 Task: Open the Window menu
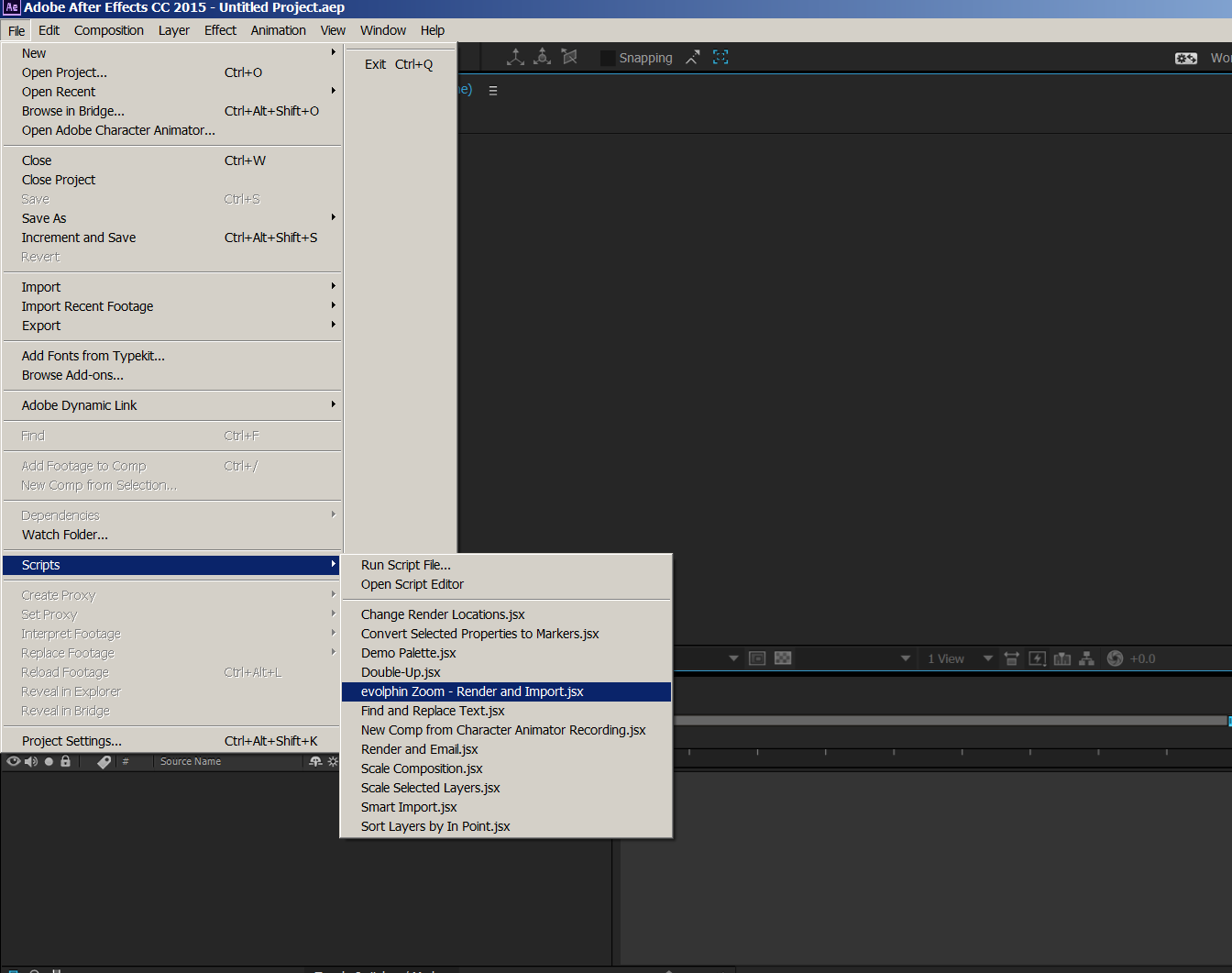click(383, 30)
